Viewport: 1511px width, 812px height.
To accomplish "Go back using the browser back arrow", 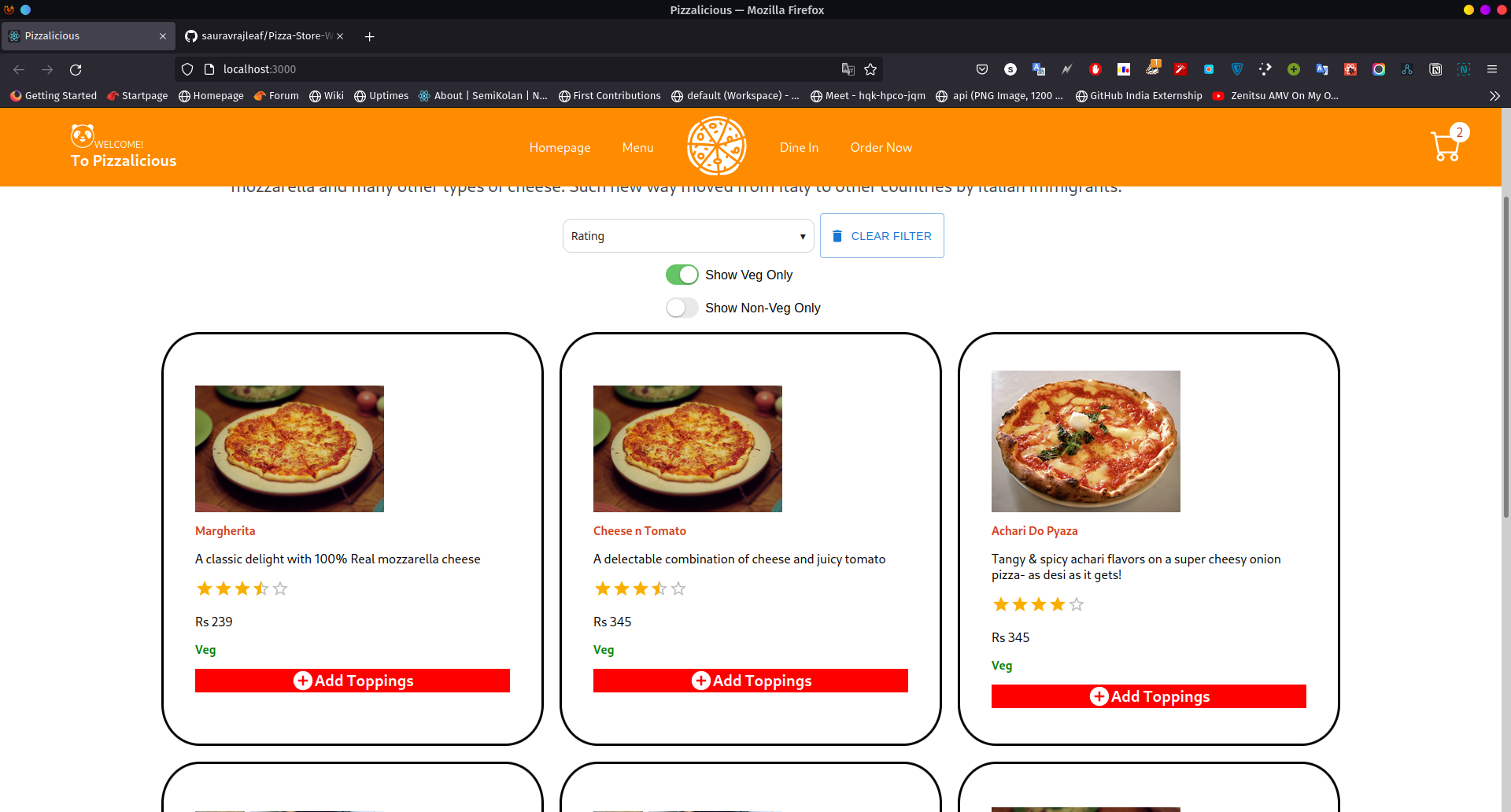I will point(19,69).
